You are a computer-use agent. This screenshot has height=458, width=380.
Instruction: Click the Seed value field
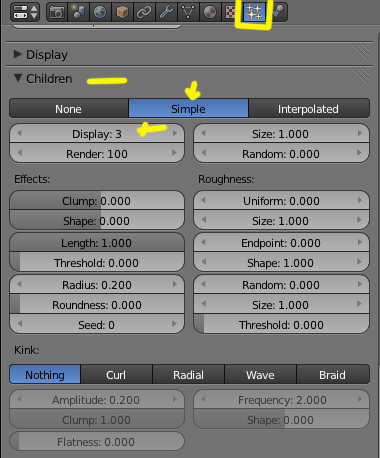point(97,325)
